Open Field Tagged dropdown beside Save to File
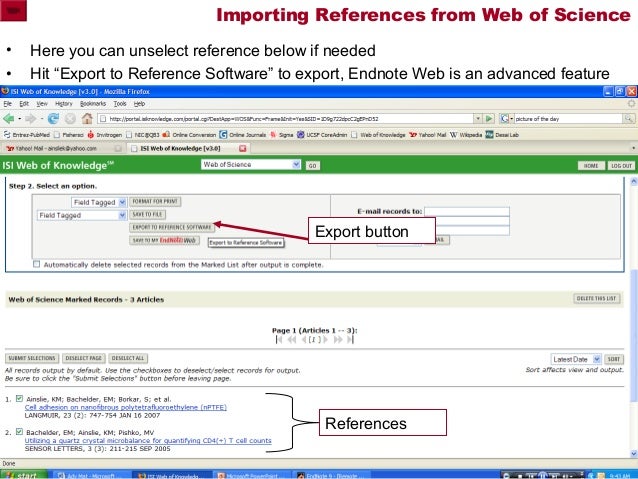Image resolution: width=638 pixels, height=479 pixels. pyautogui.click(x=82, y=215)
